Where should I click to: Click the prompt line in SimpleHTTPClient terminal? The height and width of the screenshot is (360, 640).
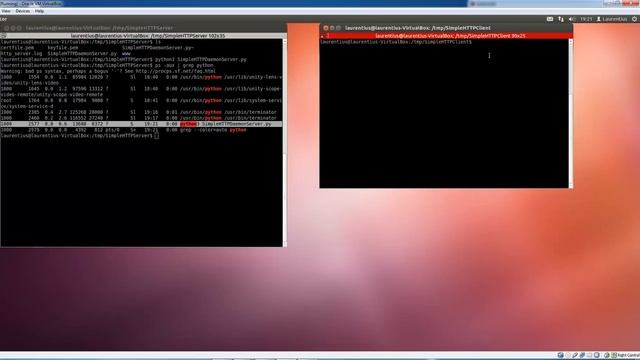pyautogui.click(x=396, y=42)
